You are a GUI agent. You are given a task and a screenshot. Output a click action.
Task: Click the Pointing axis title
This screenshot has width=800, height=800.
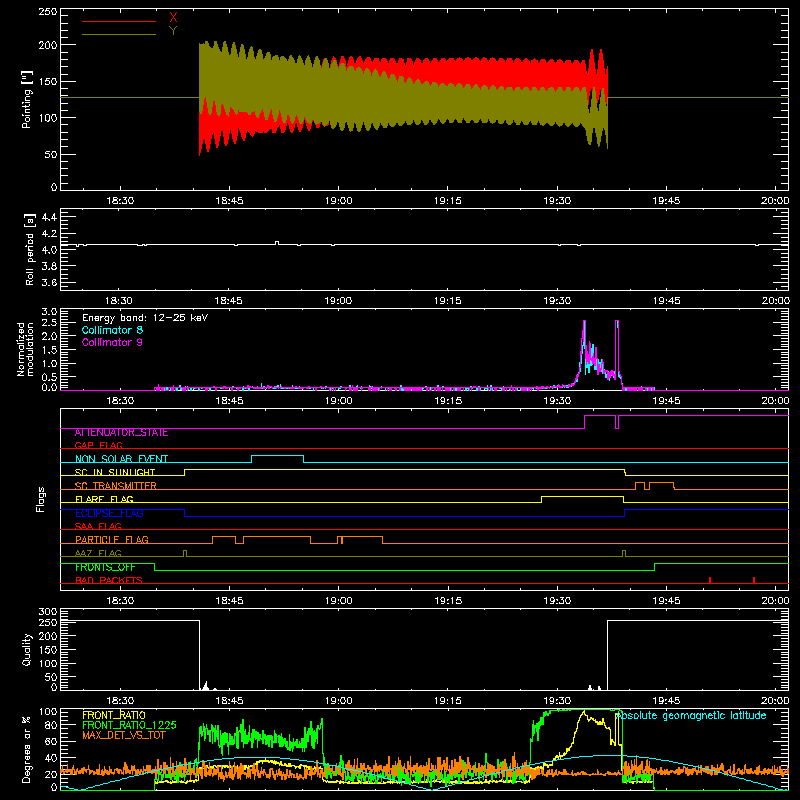[27, 99]
